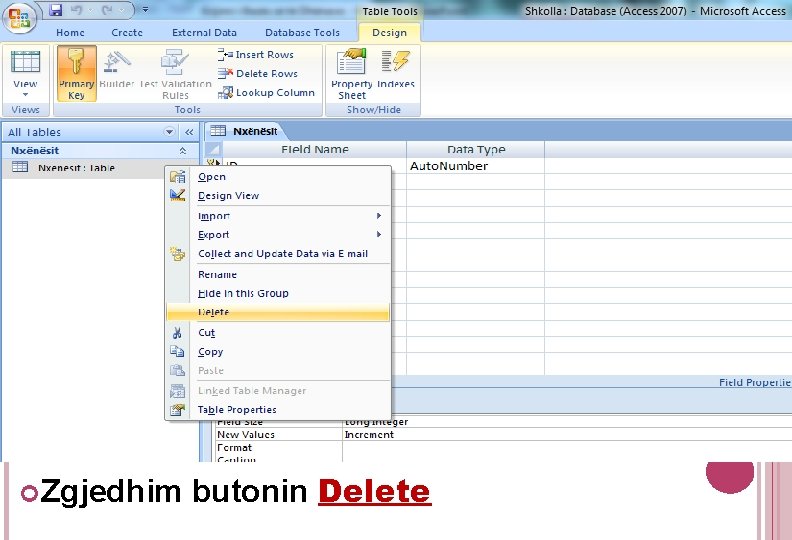Open the External Data tab
The width and height of the screenshot is (792, 540).
(204, 32)
